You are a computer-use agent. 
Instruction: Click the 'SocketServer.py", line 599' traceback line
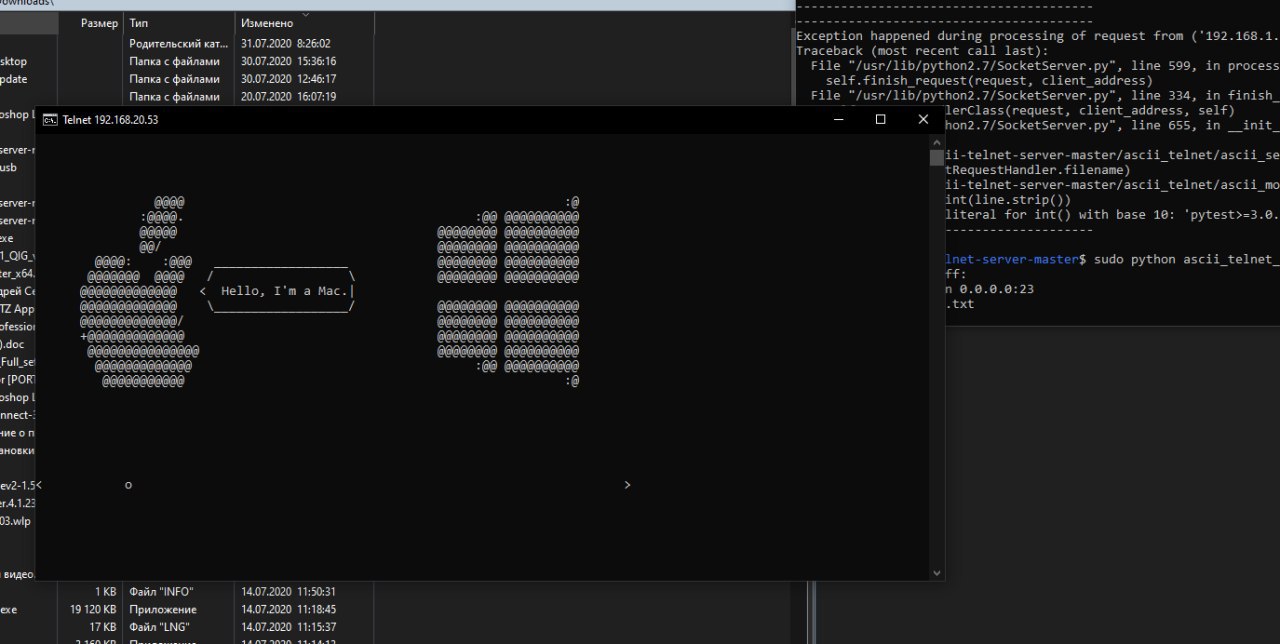[1045, 66]
